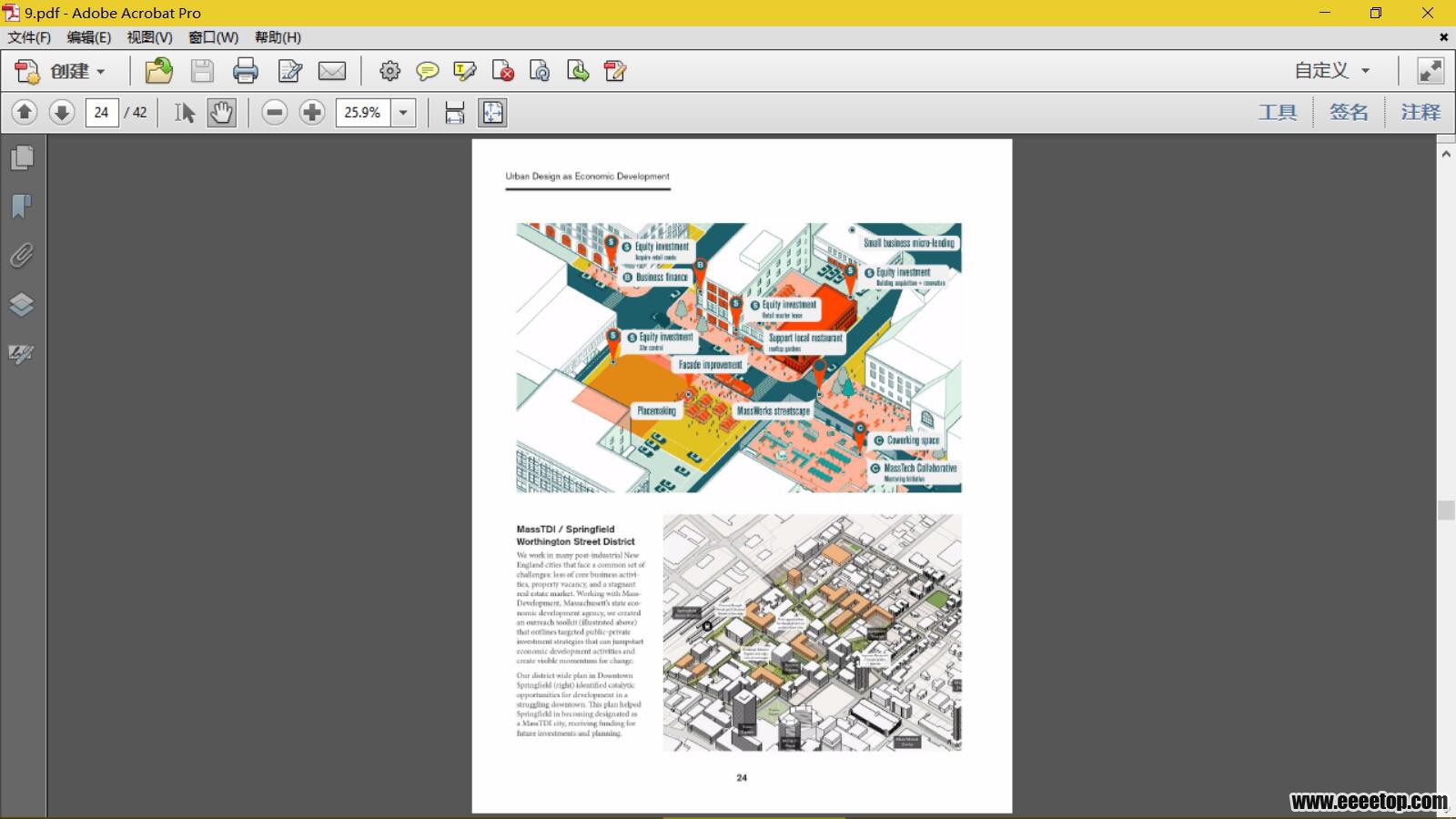Viewport: 1456px width, 819px height.
Task: Show page thumbnails panel icon
Action: pos(22,157)
